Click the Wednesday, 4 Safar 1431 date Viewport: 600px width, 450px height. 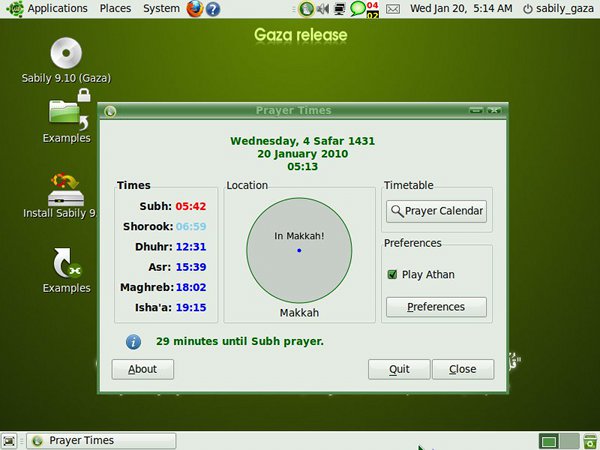click(302, 141)
